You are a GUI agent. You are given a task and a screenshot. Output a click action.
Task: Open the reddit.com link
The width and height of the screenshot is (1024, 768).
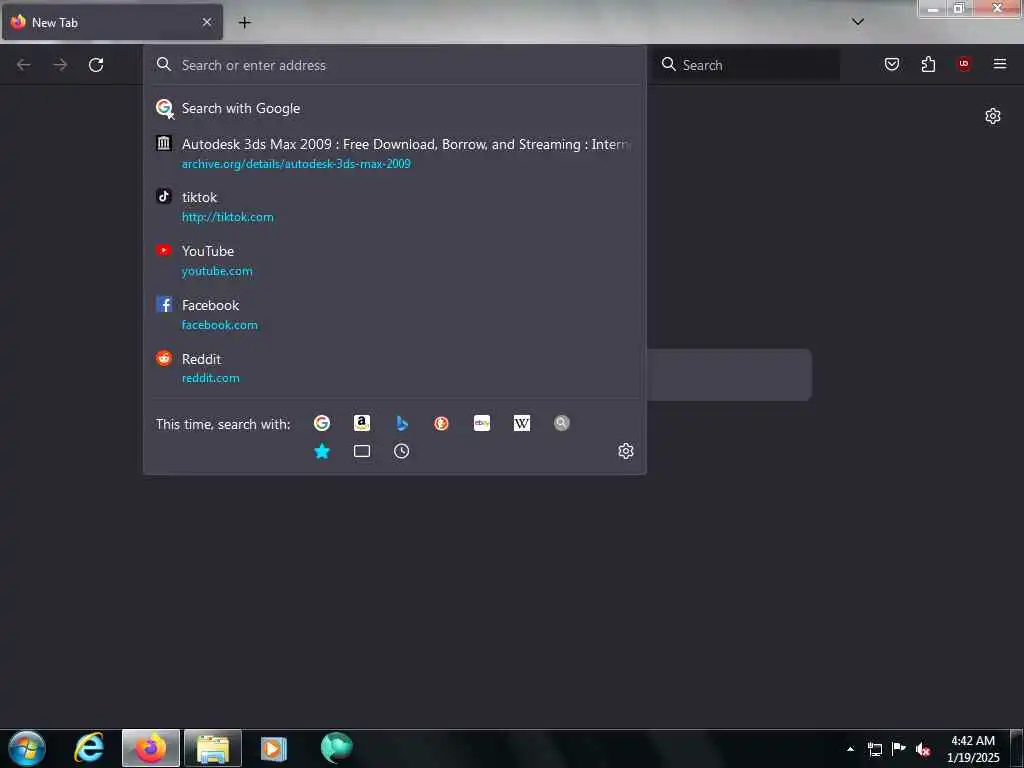click(210, 378)
